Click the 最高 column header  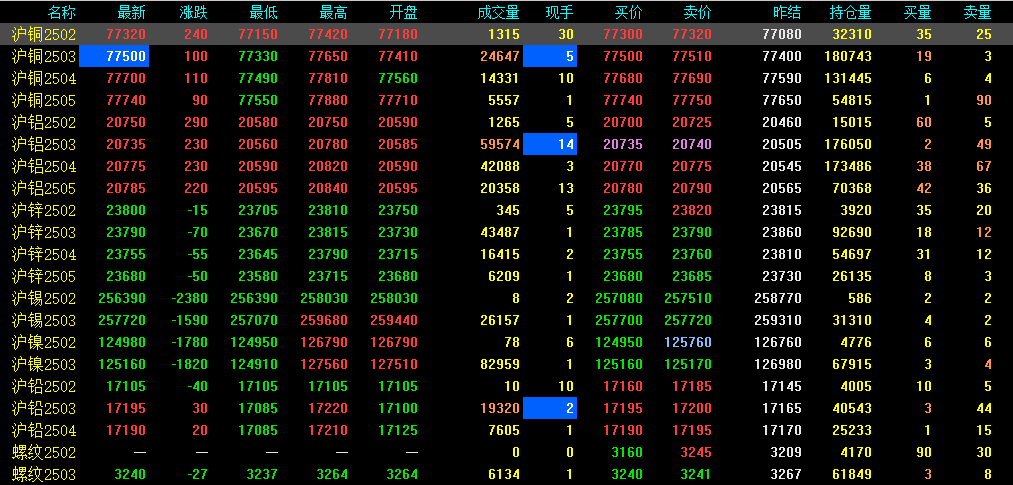(x=333, y=12)
